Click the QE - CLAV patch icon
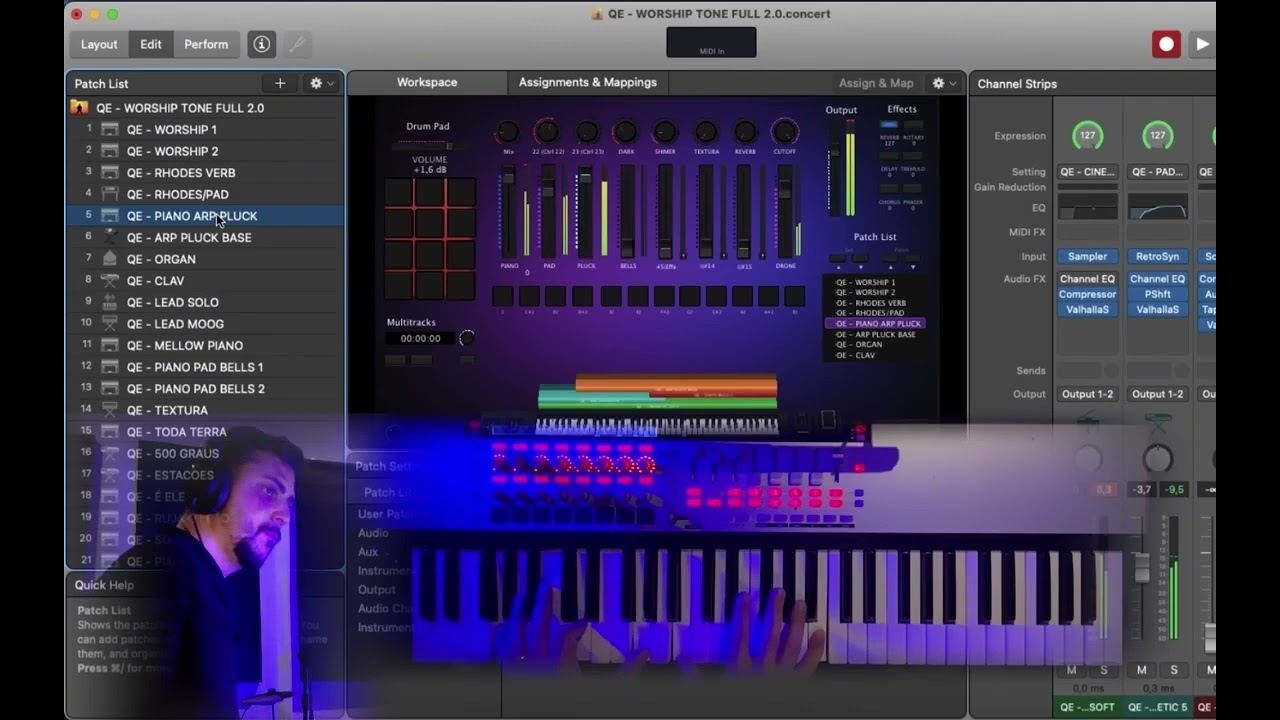Viewport: 1280px width, 720px height. coord(110,281)
